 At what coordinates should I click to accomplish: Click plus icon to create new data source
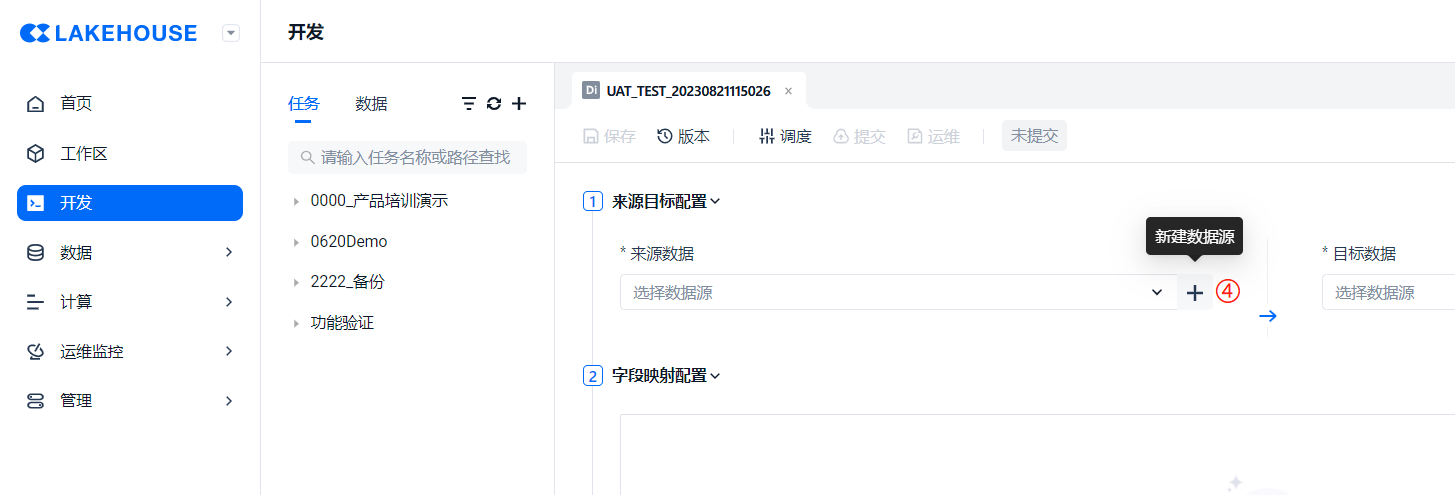(x=1195, y=293)
